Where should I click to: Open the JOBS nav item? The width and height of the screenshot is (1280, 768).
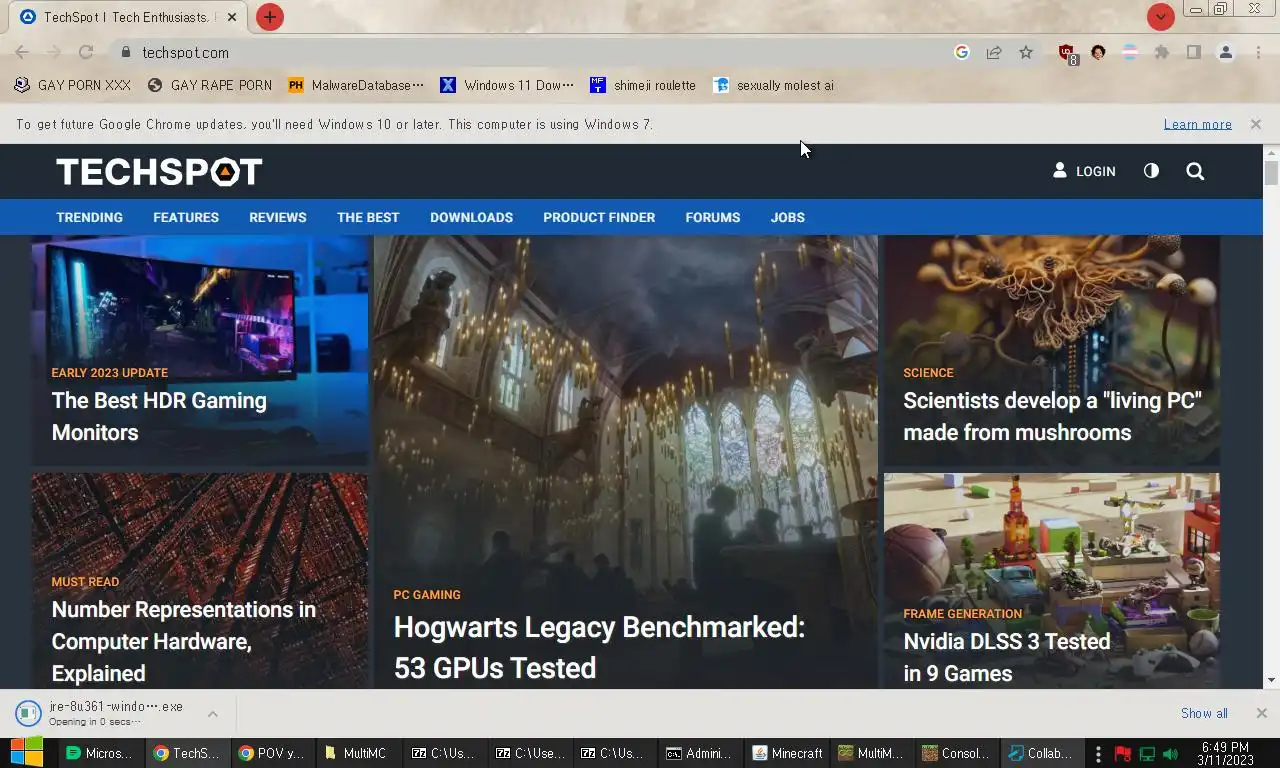787,217
